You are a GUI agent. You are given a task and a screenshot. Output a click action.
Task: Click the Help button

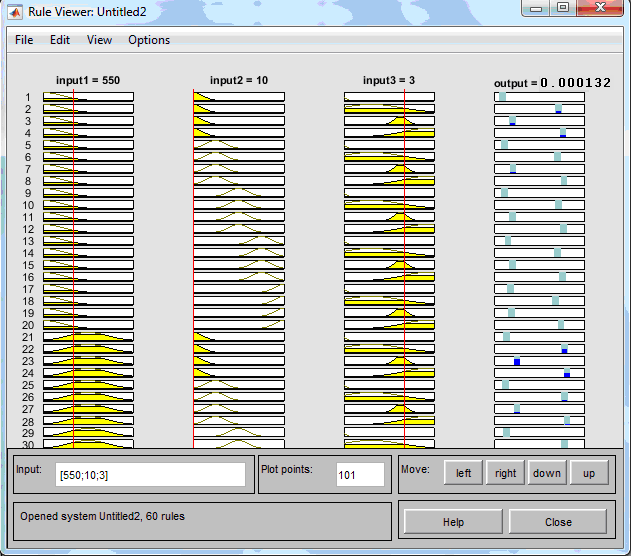click(453, 522)
